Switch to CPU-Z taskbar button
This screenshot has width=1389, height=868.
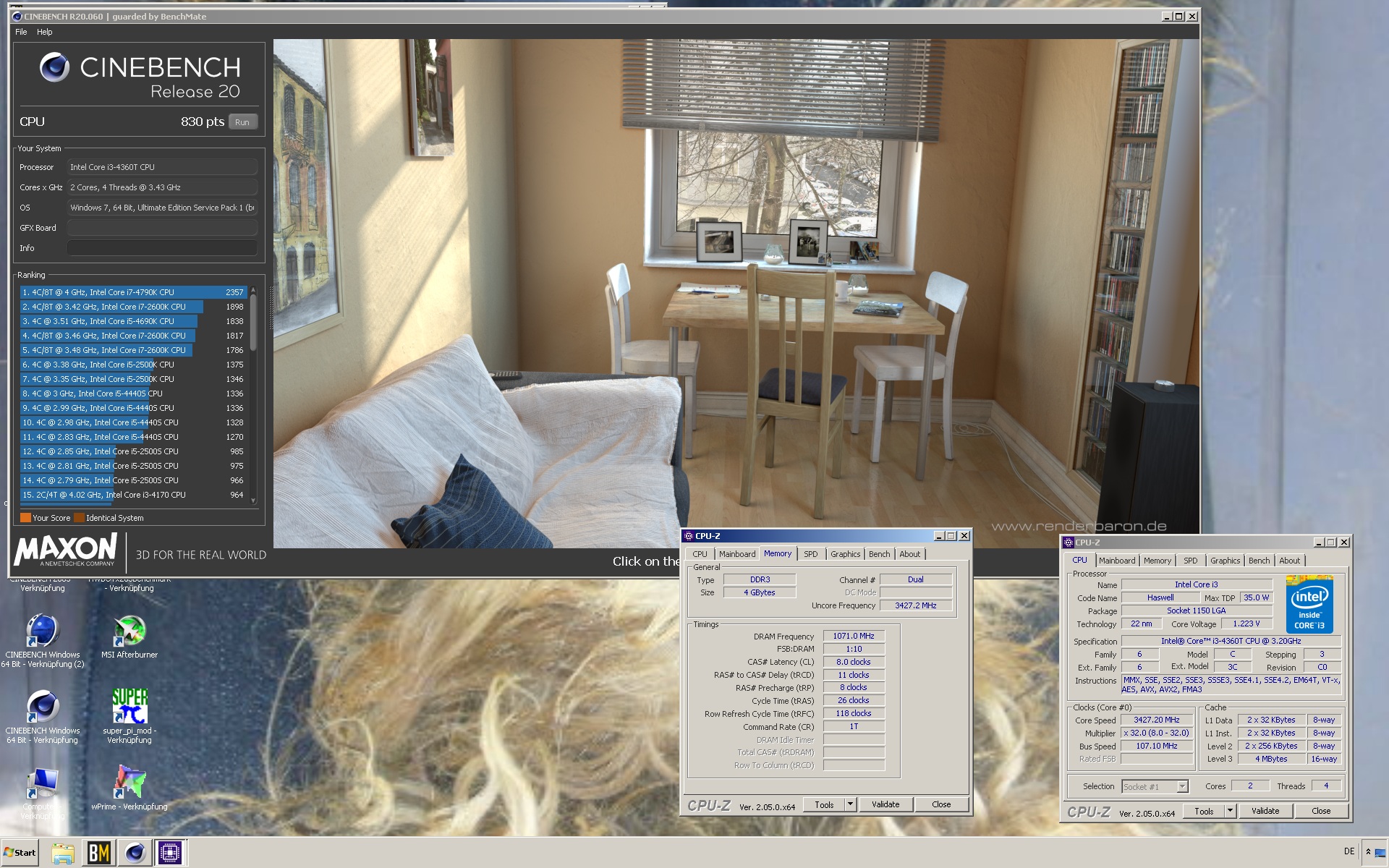pyautogui.click(x=171, y=853)
